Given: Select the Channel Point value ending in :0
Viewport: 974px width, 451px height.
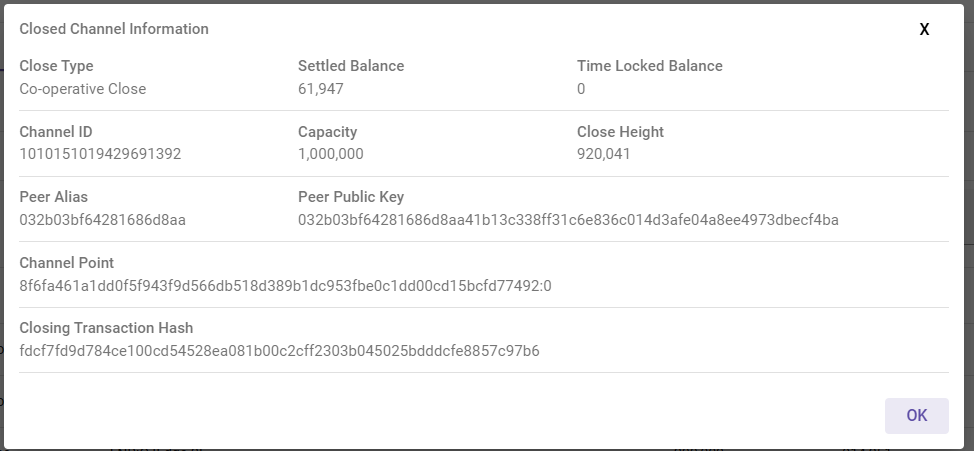Looking at the screenshot, I should (285, 286).
